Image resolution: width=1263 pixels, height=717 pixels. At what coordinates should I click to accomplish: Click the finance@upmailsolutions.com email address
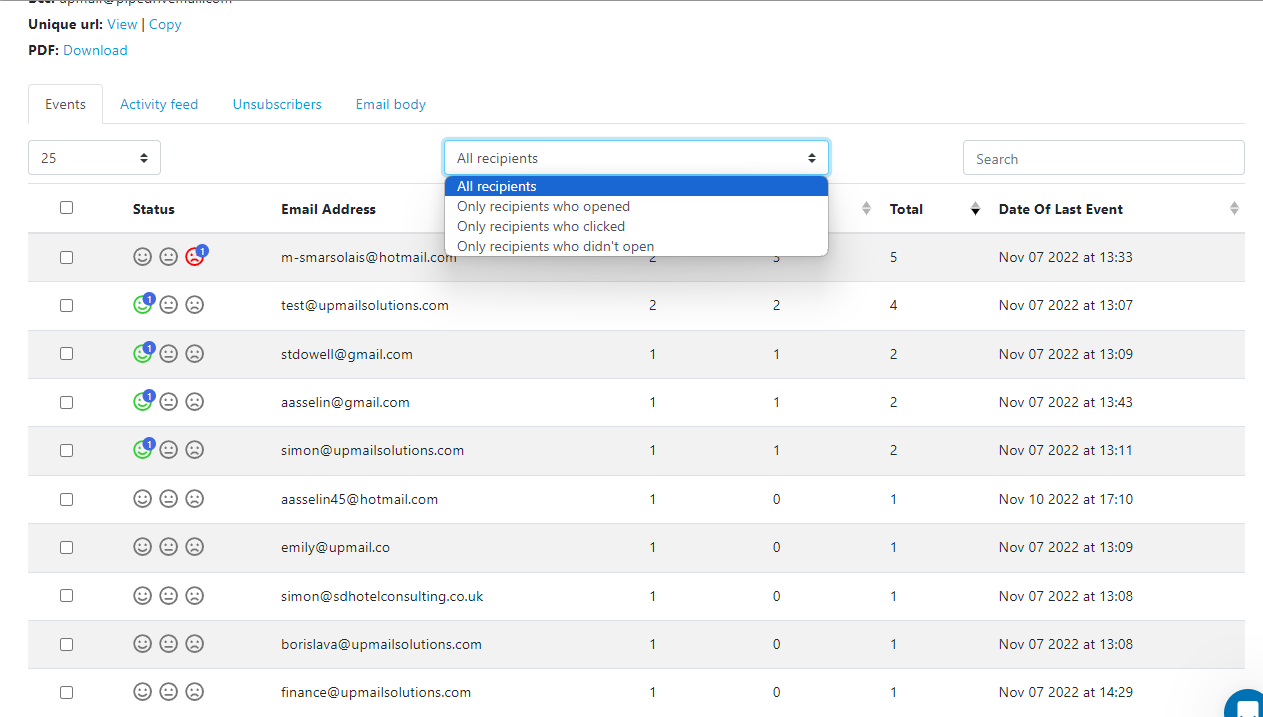pos(376,692)
